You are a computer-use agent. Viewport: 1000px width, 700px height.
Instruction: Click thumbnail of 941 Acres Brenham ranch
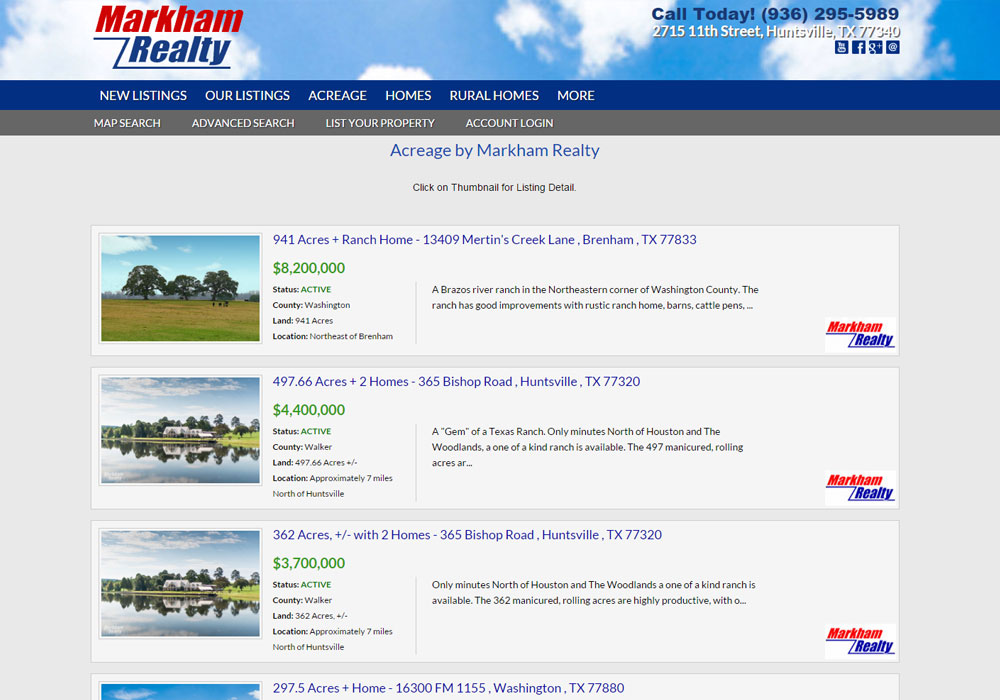pyautogui.click(x=180, y=288)
